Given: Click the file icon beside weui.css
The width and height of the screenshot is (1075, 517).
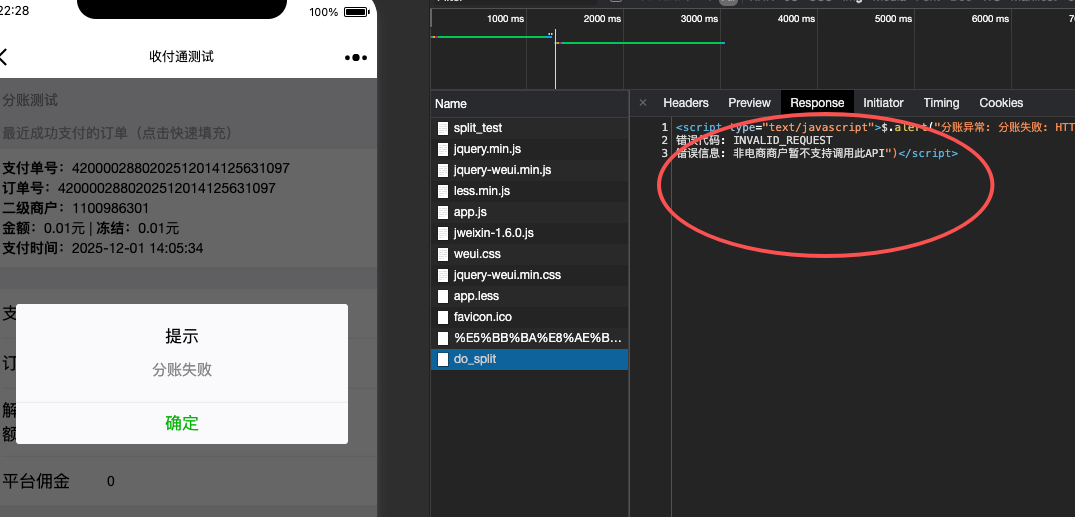Looking at the screenshot, I should pos(443,254).
